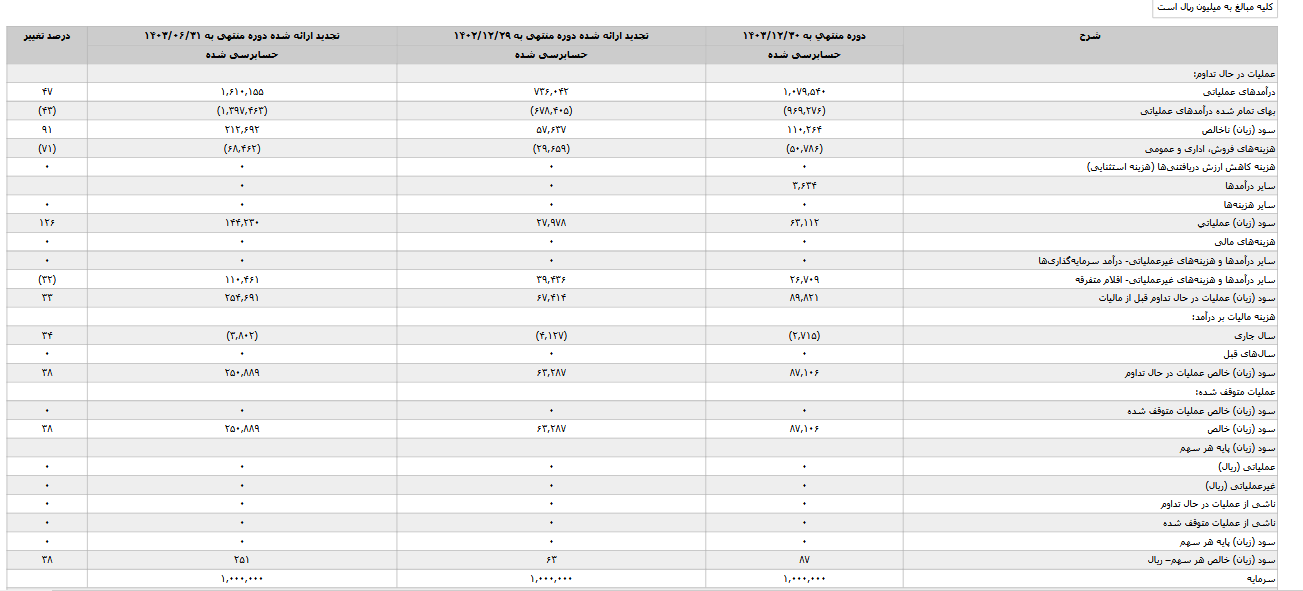
Task: Click the 'کلیه مبالغ به میلیون ریال است' note
Action: 1215,7
